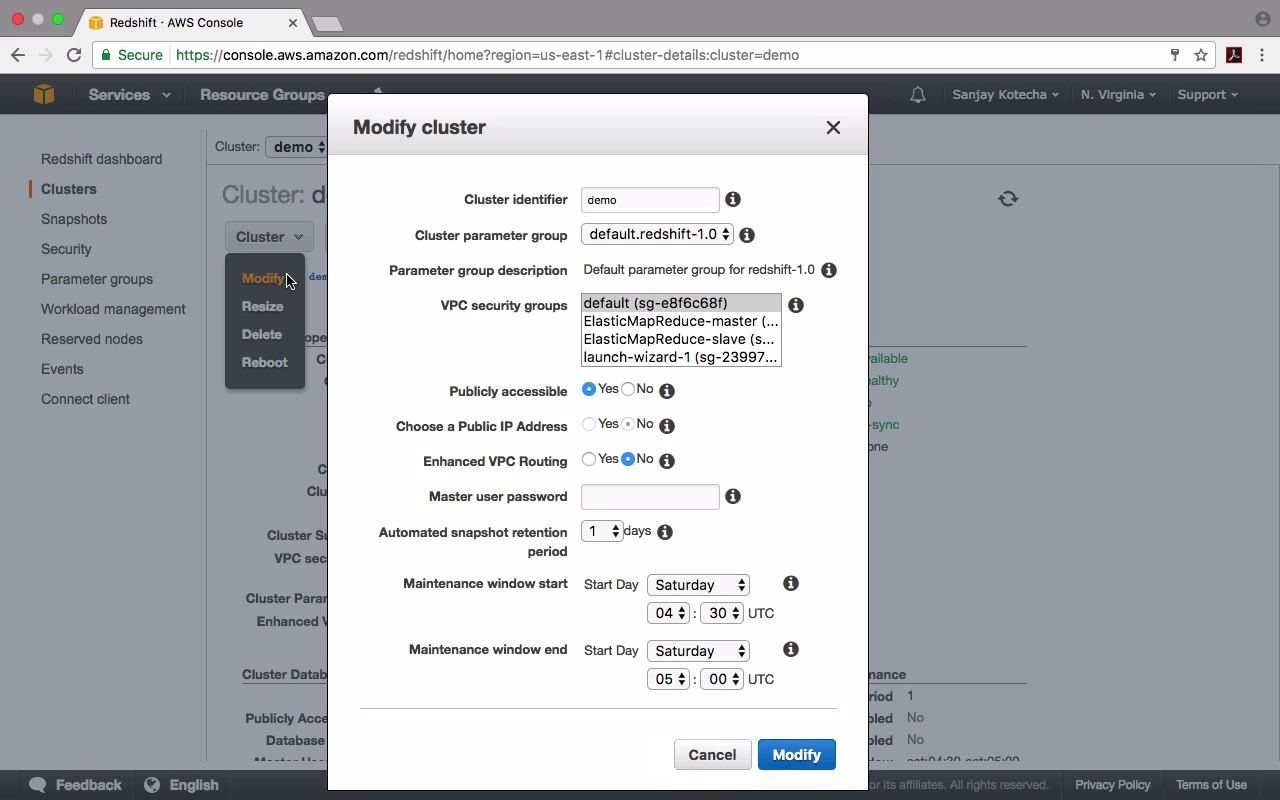Image resolution: width=1280 pixels, height=800 pixels.
Task: Set Choose a Public IP Address to Yes
Action: coord(589,424)
